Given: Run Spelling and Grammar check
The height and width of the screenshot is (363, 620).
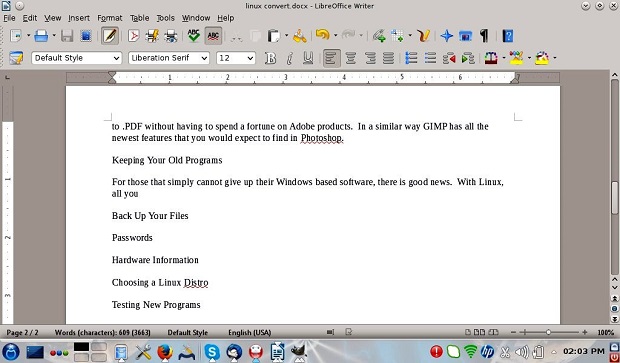Looking at the screenshot, I should point(194,36).
